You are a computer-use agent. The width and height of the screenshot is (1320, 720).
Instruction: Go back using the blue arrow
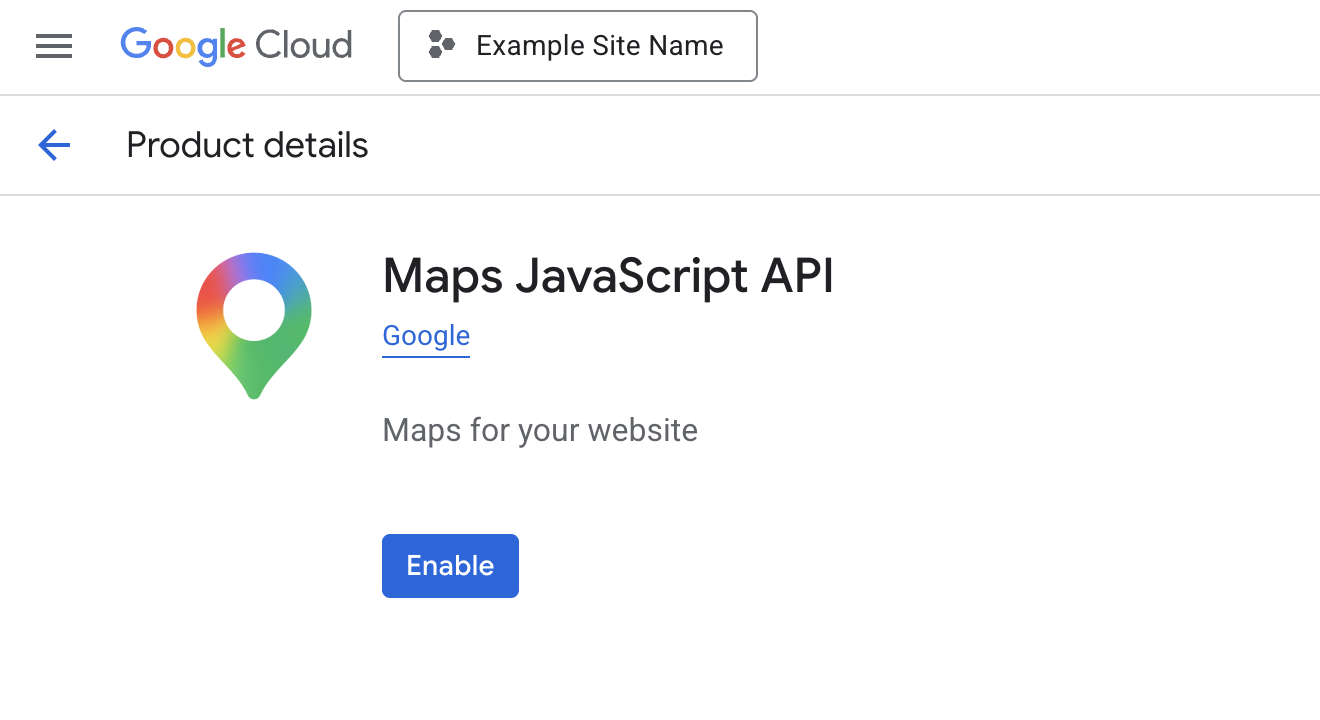tap(54, 146)
